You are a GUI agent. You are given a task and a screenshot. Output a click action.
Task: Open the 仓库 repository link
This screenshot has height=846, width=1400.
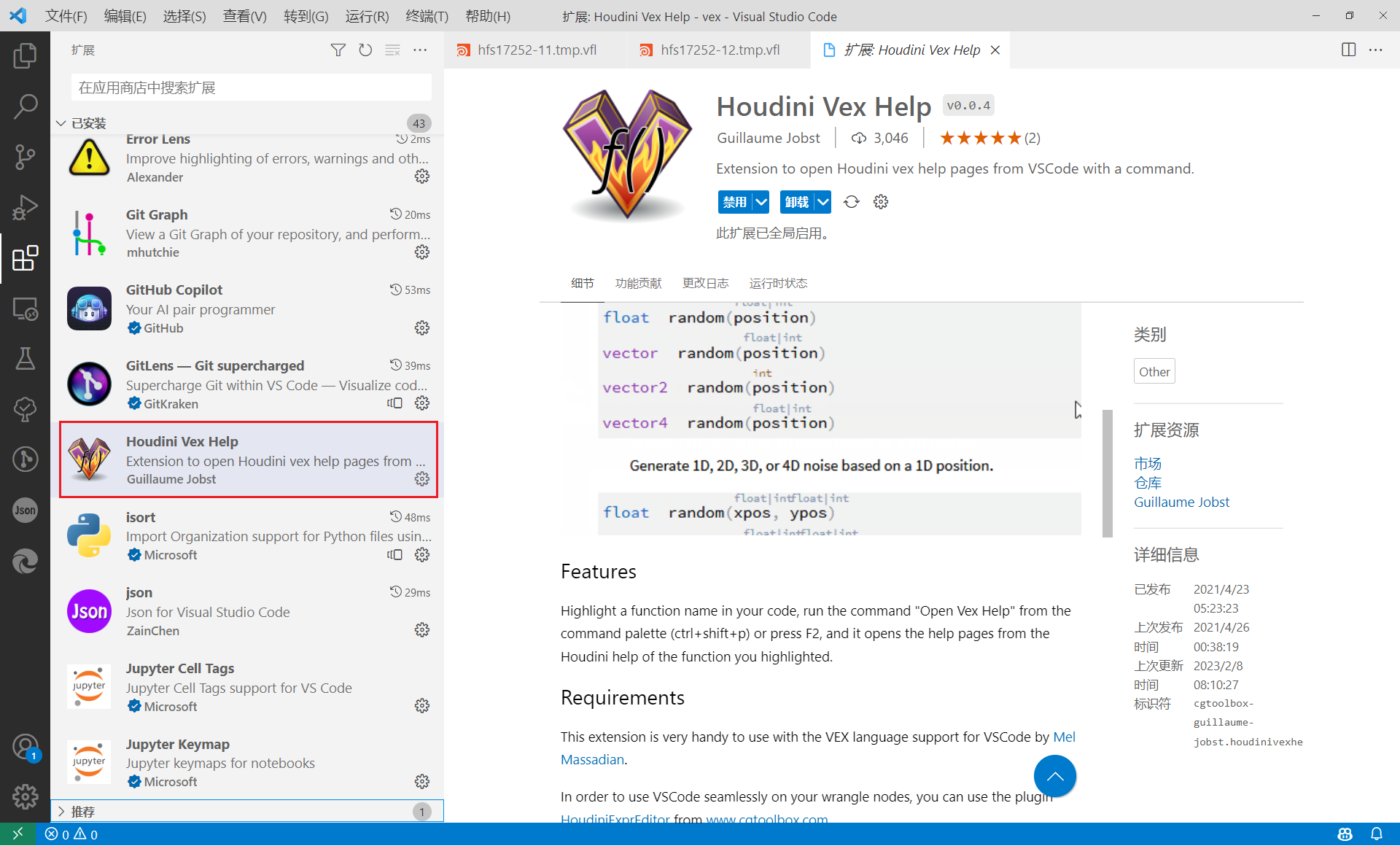[x=1148, y=482]
